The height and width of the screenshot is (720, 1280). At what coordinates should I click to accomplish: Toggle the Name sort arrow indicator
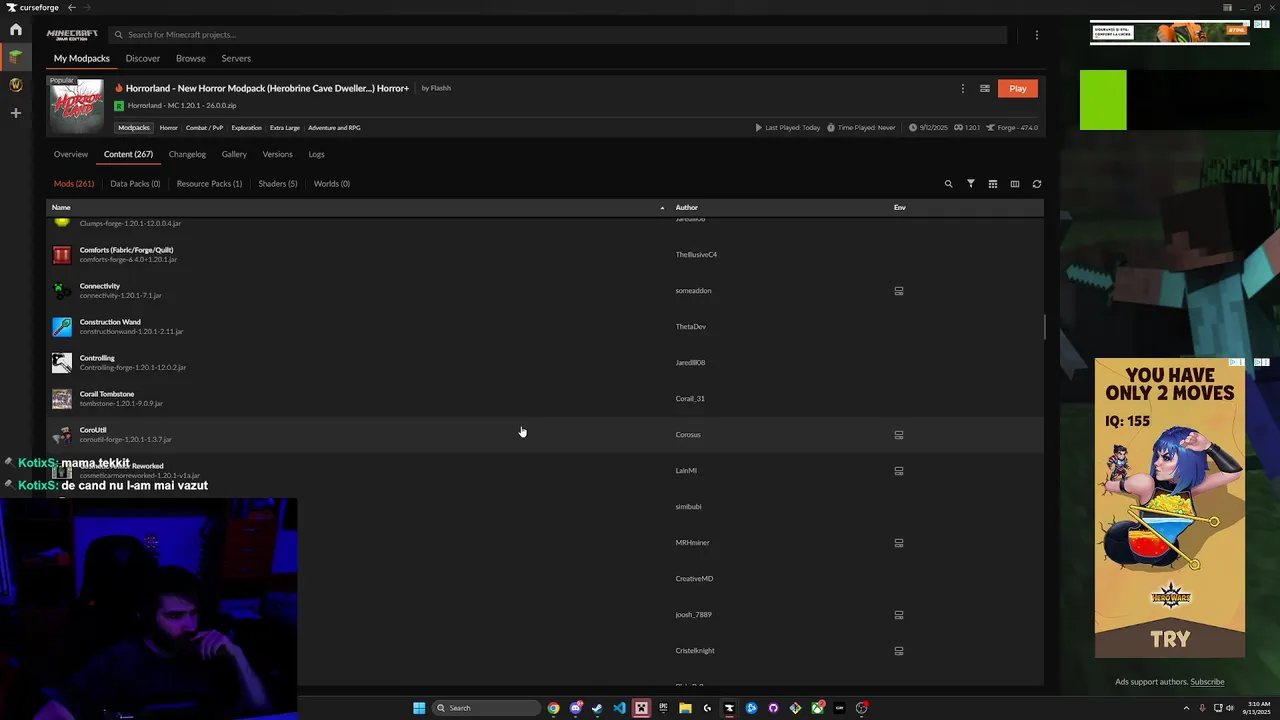[662, 208]
